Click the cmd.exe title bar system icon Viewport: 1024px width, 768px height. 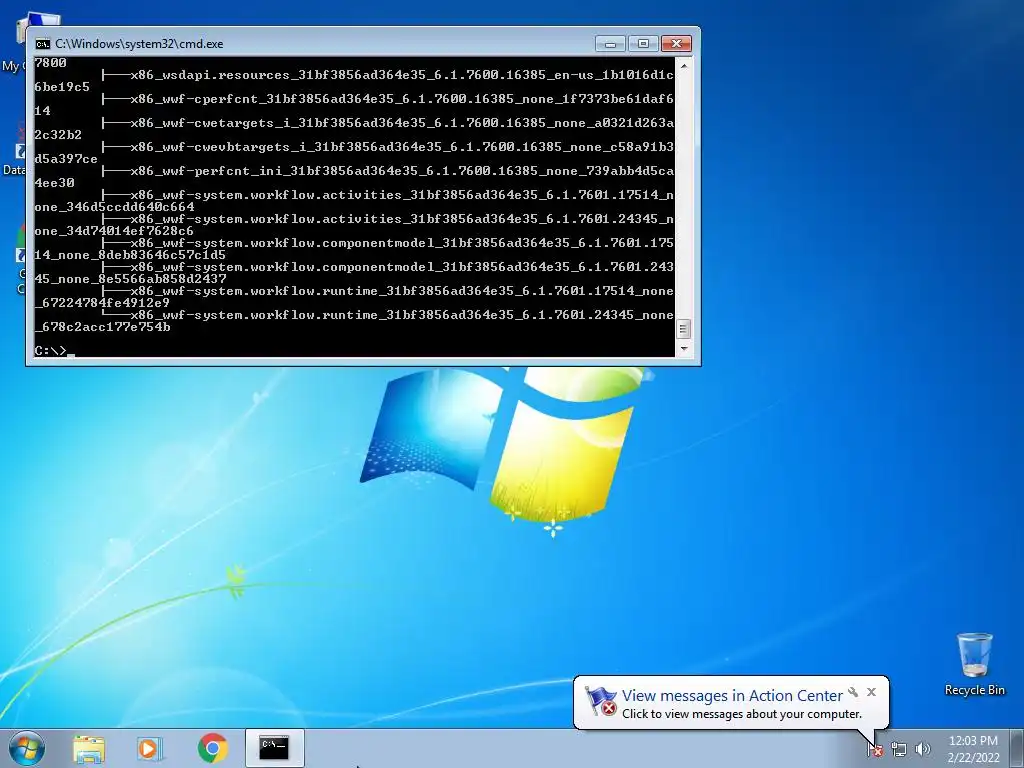click(x=42, y=44)
